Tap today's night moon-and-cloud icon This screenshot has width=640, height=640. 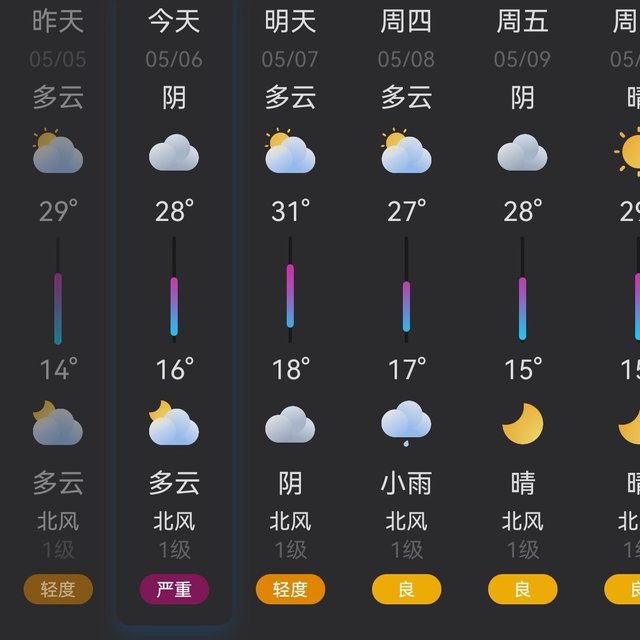point(174,422)
